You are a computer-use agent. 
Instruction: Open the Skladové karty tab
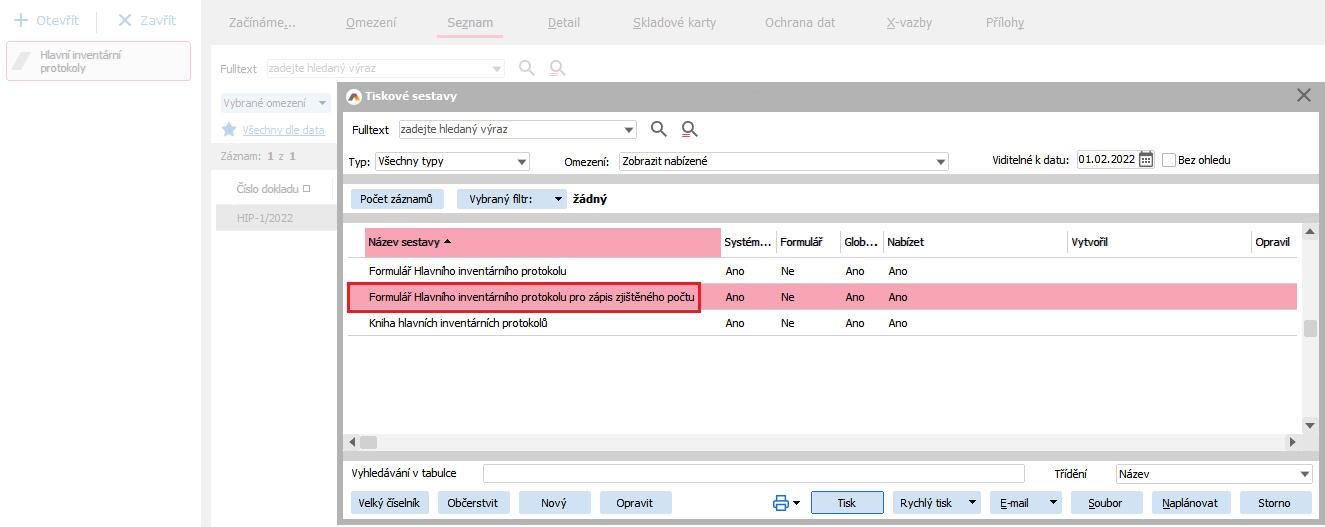tap(674, 22)
